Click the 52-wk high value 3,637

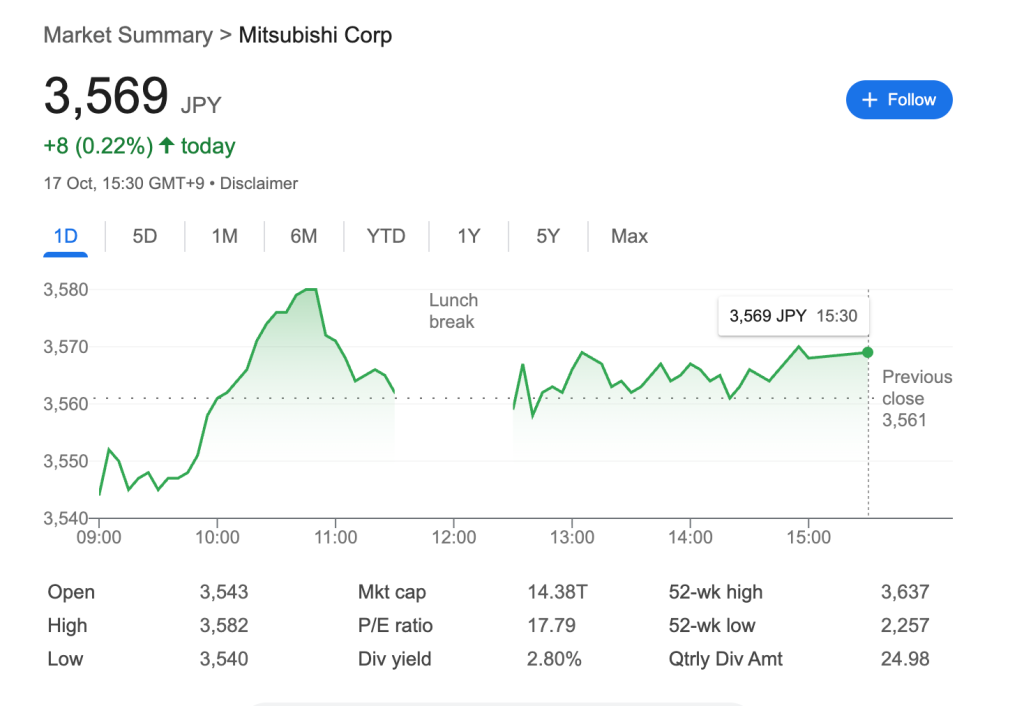point(904,592)
